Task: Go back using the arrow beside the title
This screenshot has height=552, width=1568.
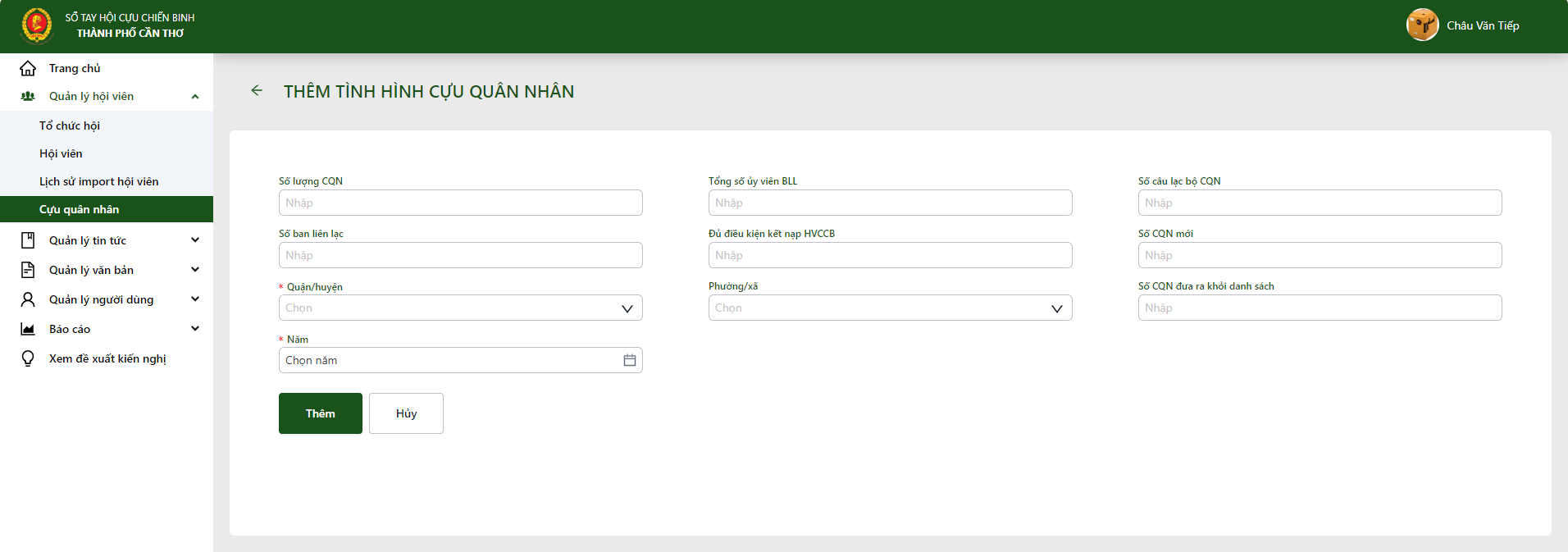Action: pos(257,91)
